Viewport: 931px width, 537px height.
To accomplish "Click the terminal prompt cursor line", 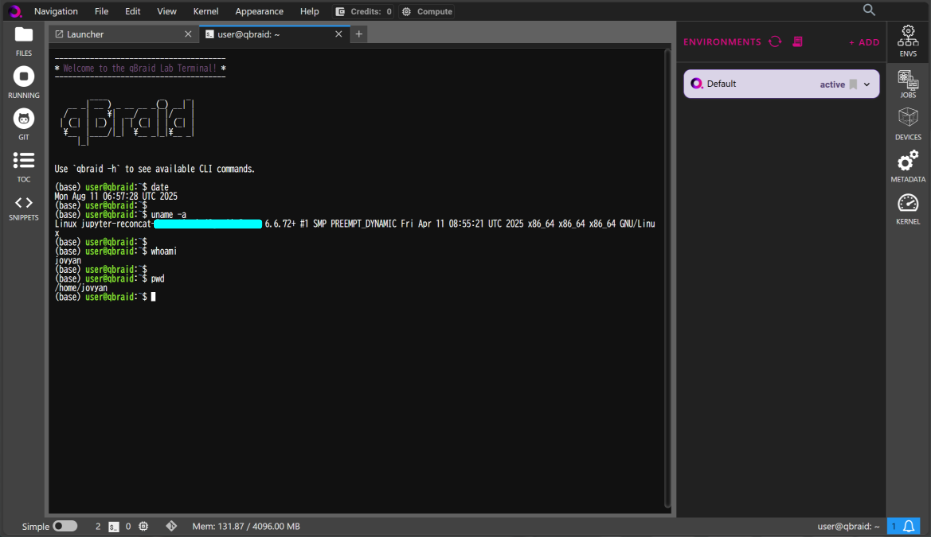I will pos(105,297).
